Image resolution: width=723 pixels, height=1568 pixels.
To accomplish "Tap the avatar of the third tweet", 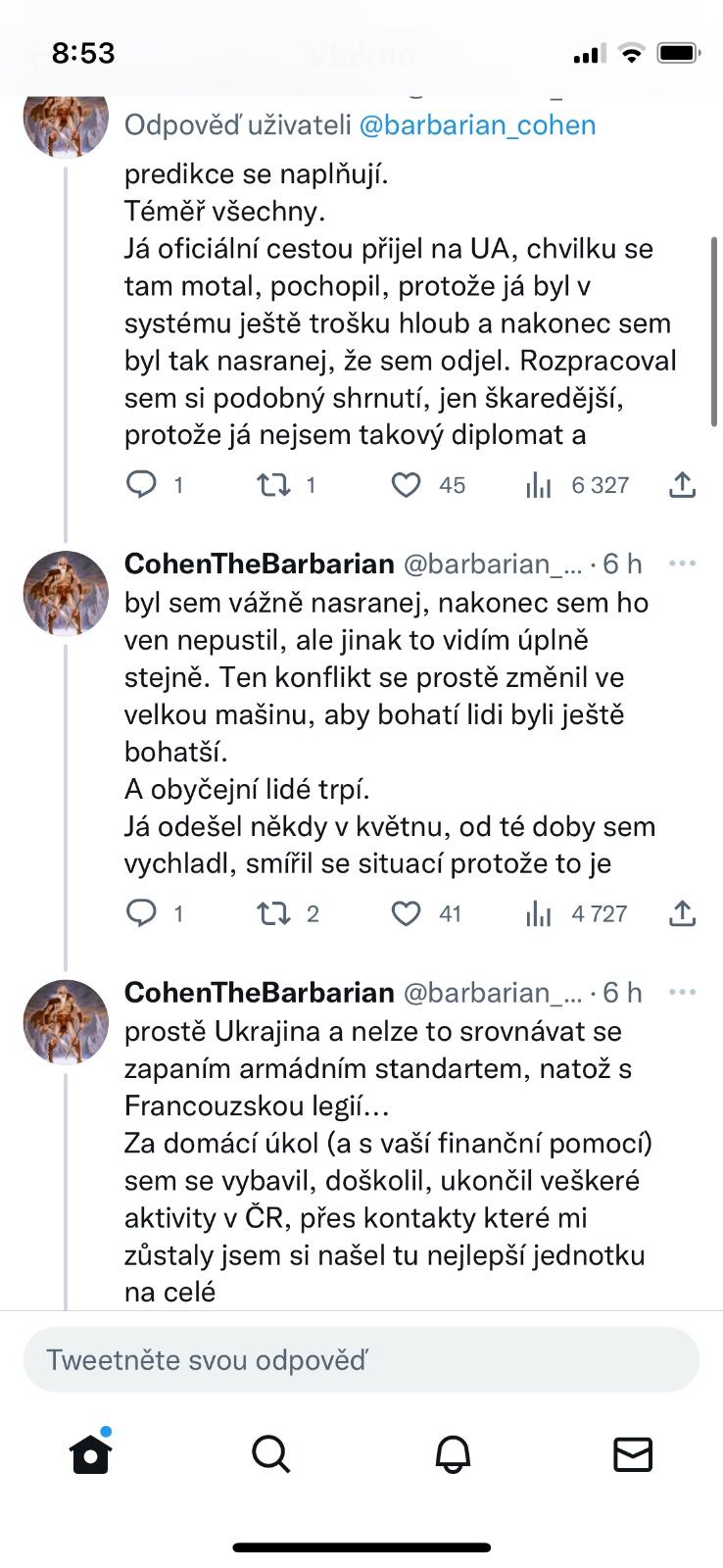I will (x=66, y=1021).
